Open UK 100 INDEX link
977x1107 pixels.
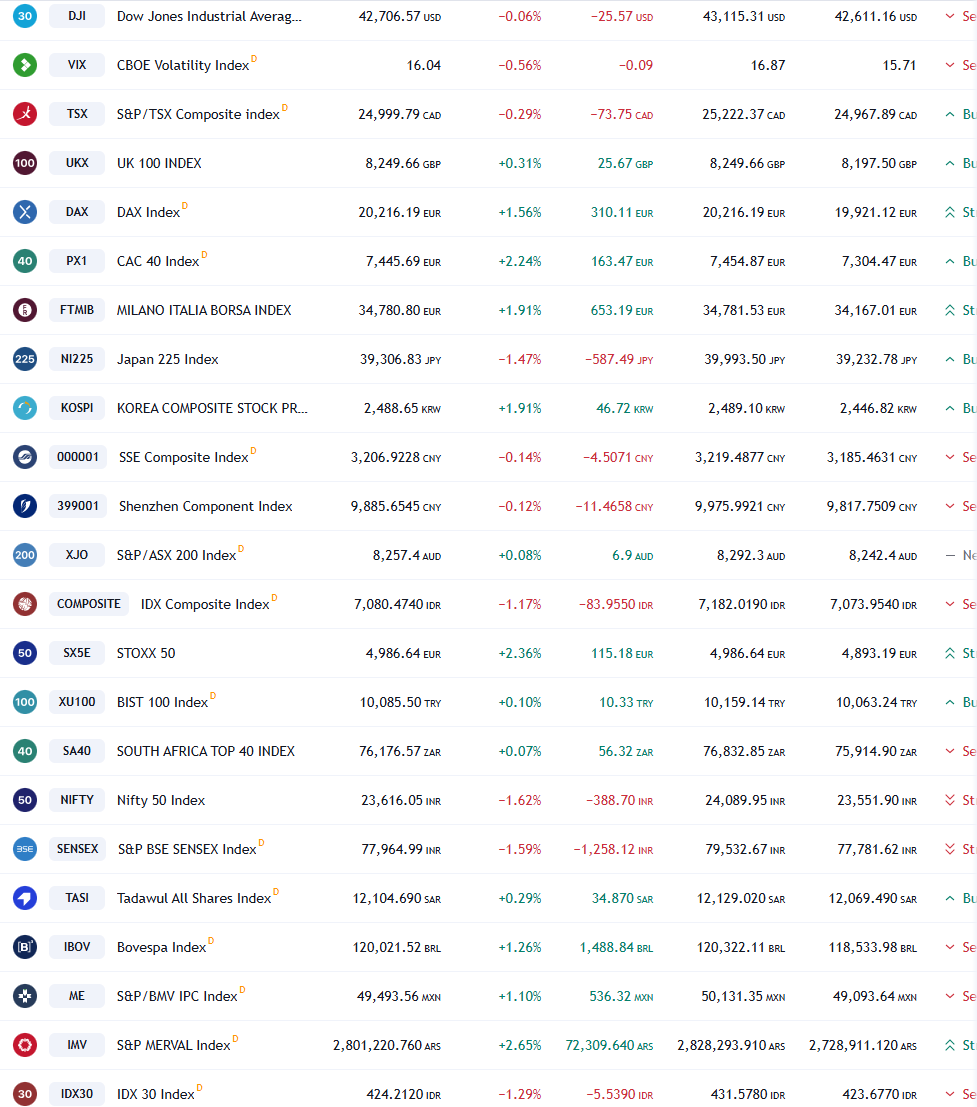[159, 163]
